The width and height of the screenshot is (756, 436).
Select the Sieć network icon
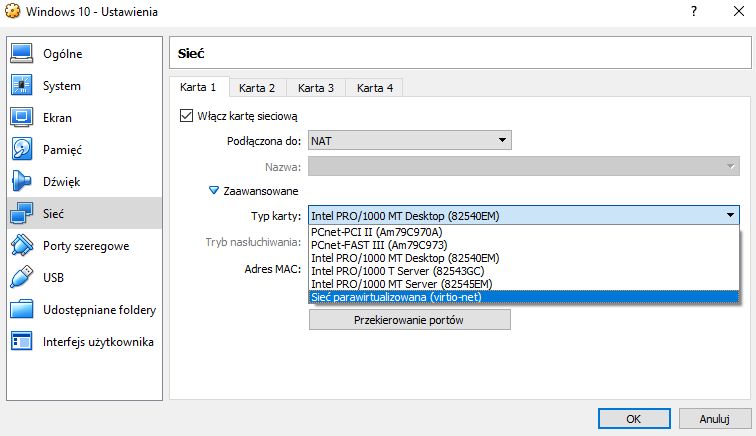click(x=22, y=213)
